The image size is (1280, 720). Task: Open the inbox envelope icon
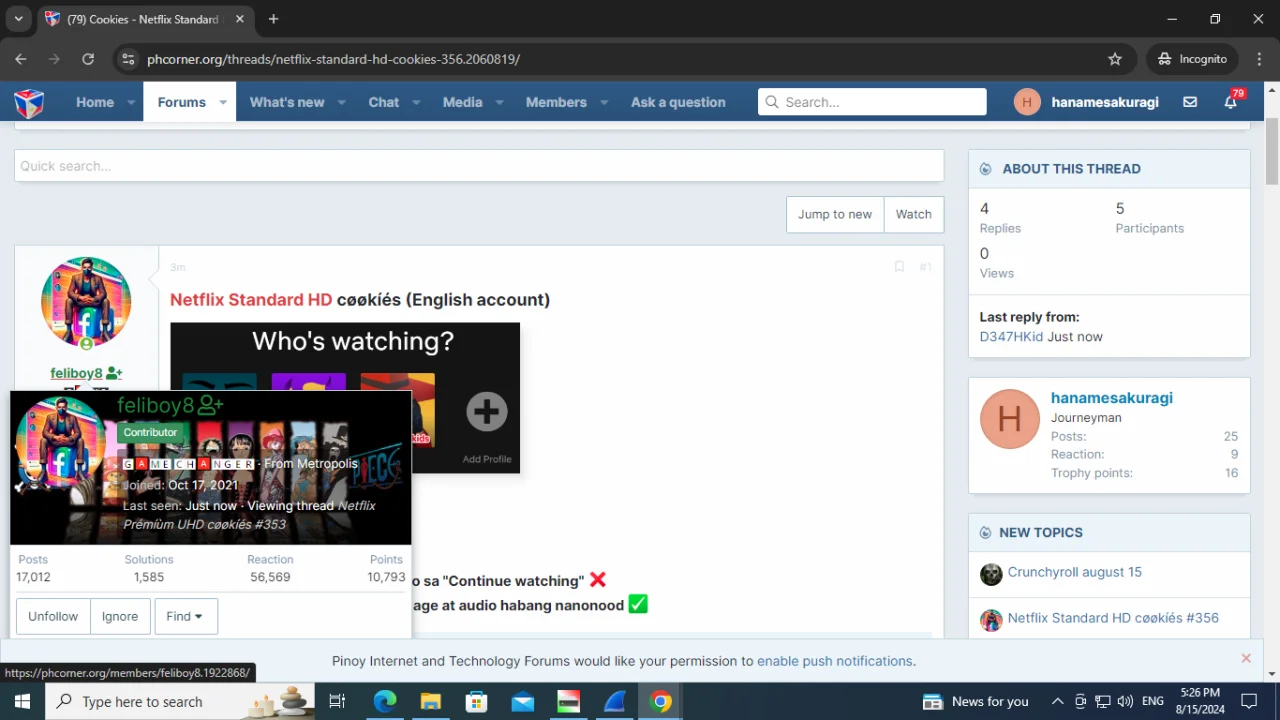pos(1190,102)
